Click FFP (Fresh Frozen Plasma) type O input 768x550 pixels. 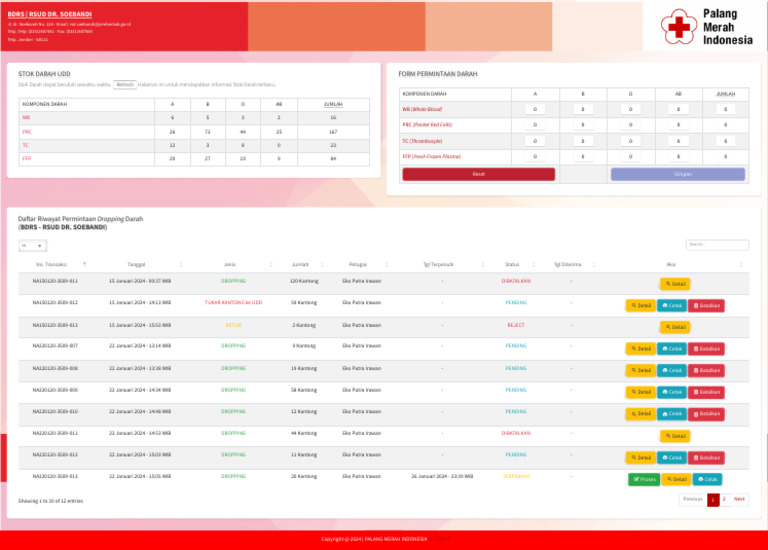point(630,157)
